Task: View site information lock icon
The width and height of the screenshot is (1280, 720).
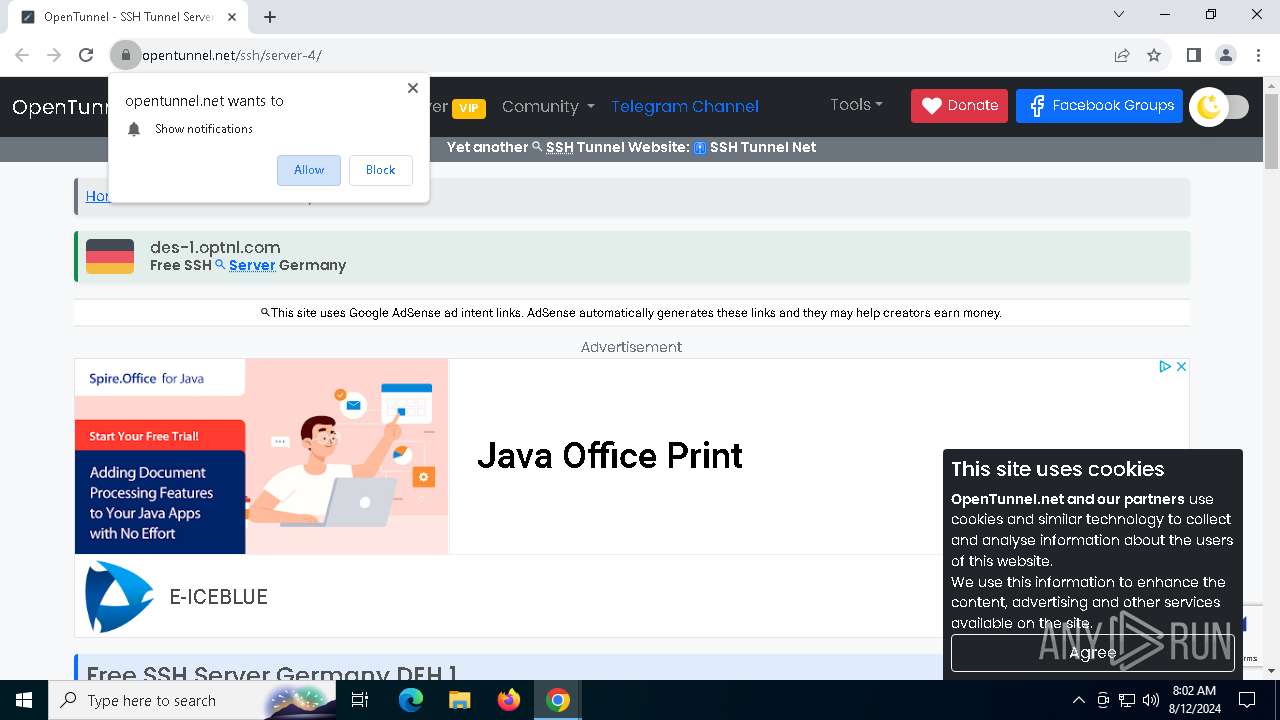Action: click(x=126, y=55)
